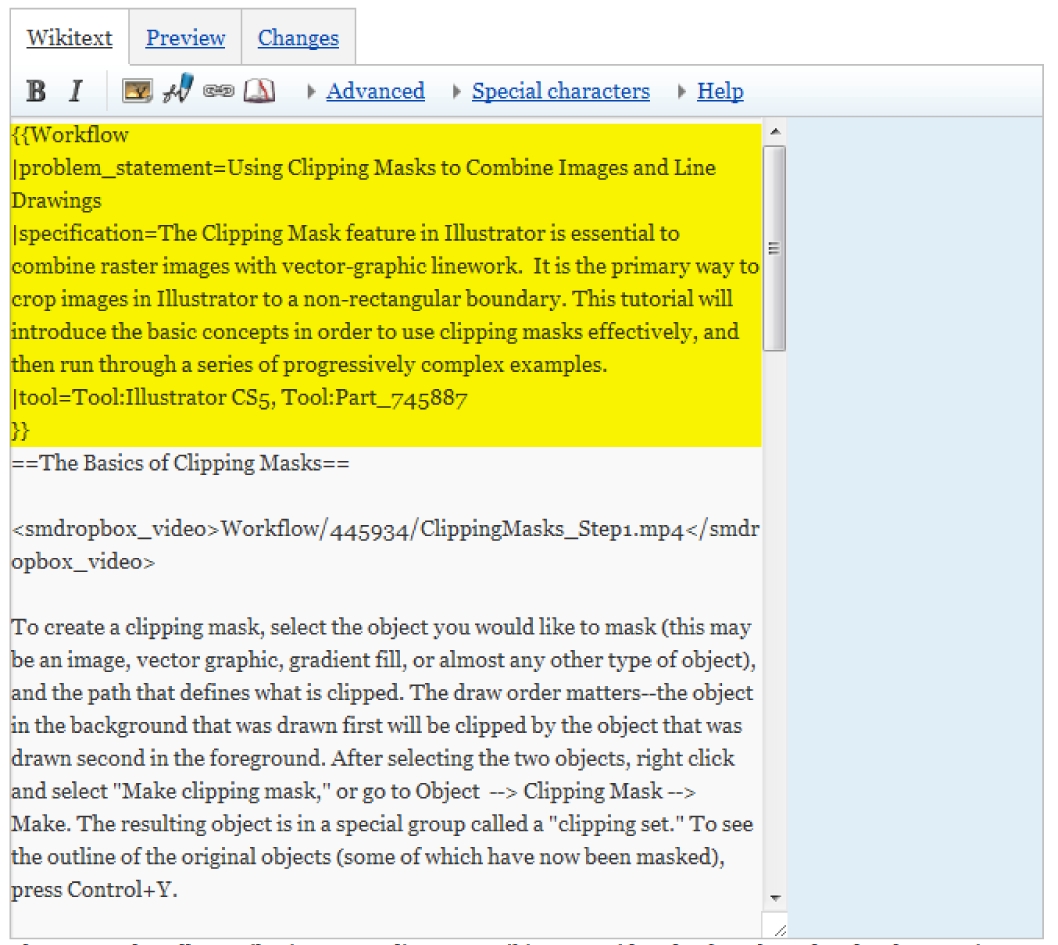
Task: Click the closing '}}' template braces
Action: click(x=20, y=430)
